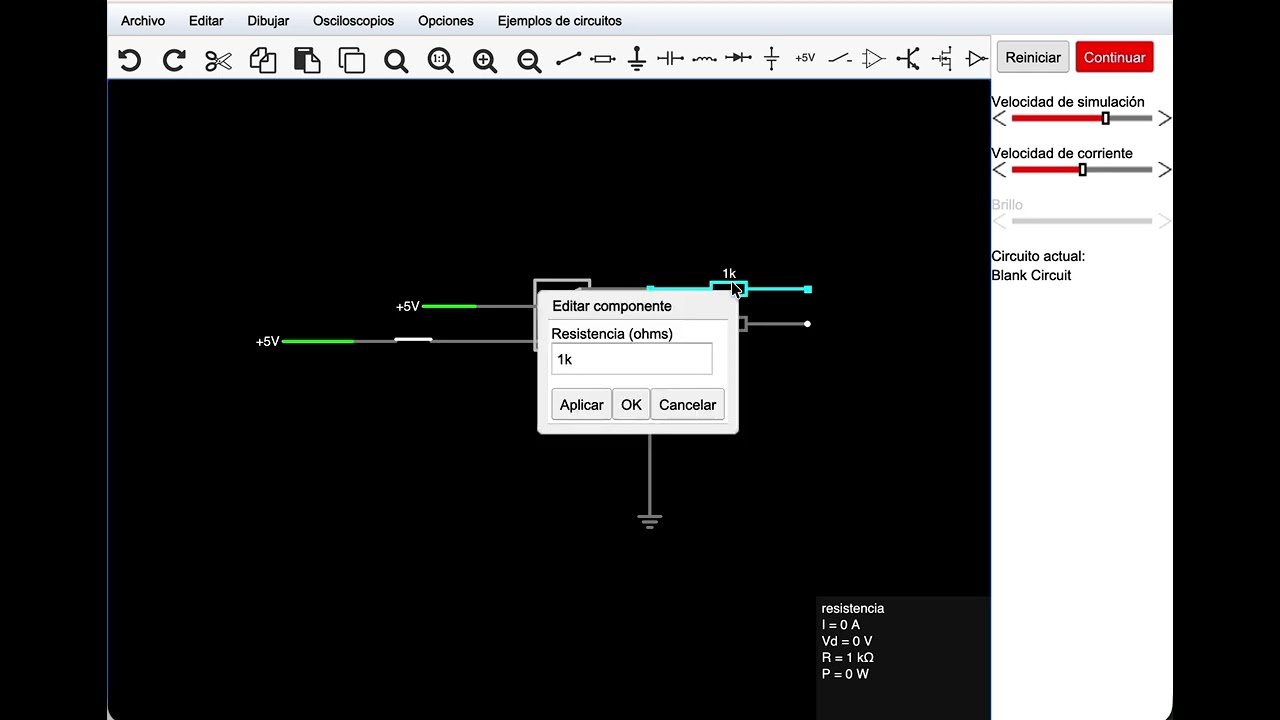Image resolution: width=1280 pixels, height=720 pixels.
Task: Decrease current speed with left arrow
Action: click(x=999, y=170)
